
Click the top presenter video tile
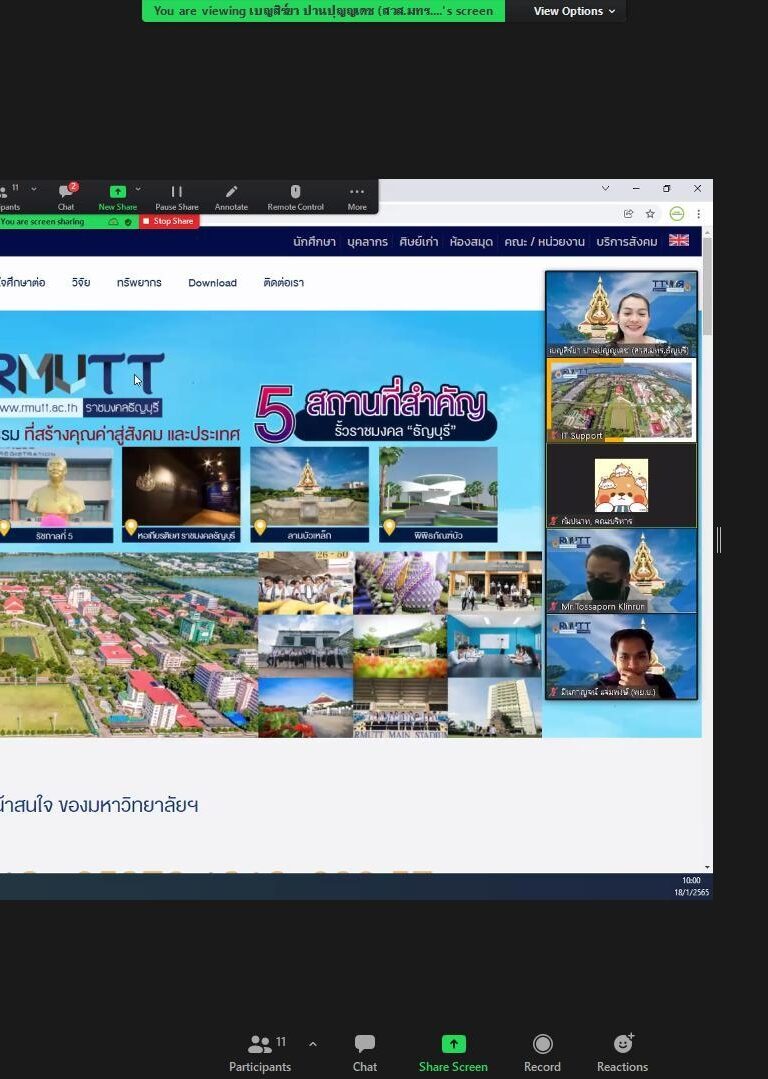click(x=621, y=314)
